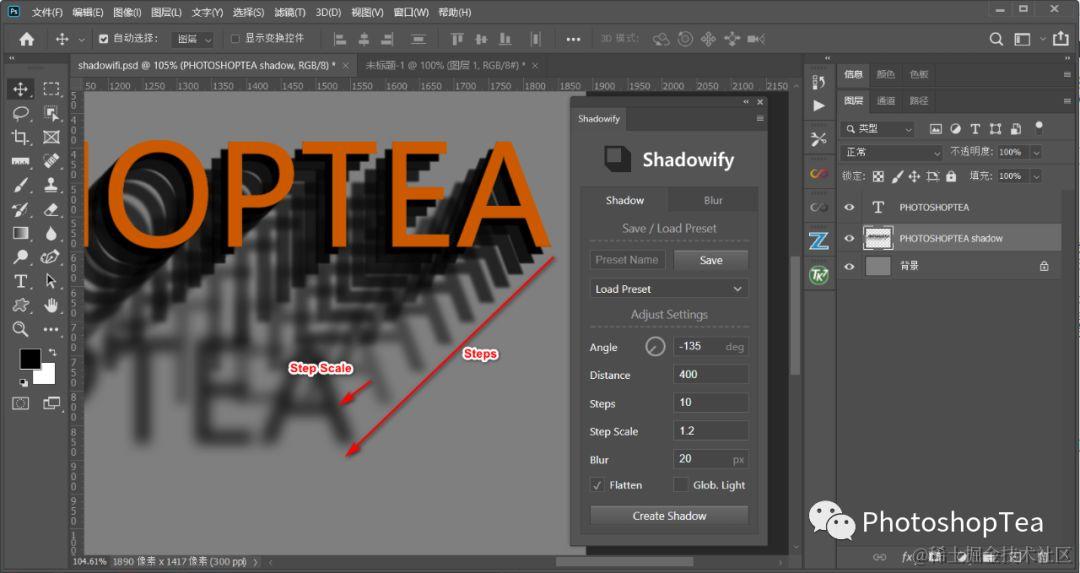Click the Preset Name input field
Image resolution: width=1080 pixels, height=573 pixels.
(x=627, y=260)
